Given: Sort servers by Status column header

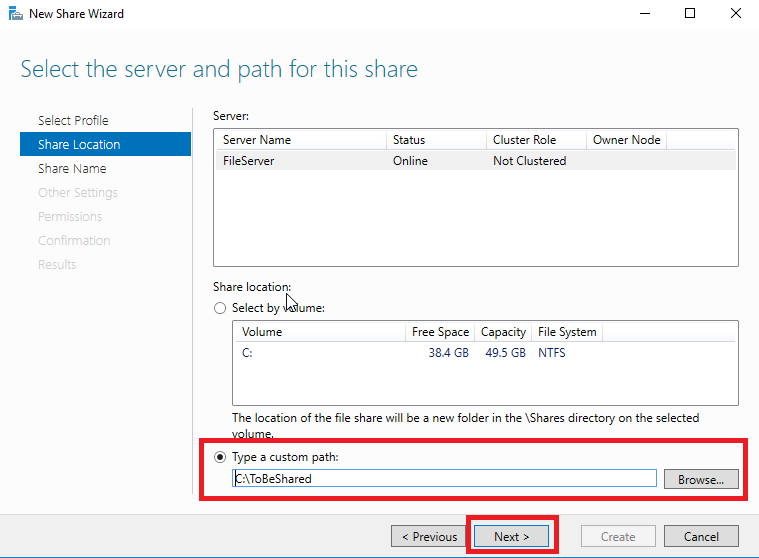Looking at the screenshot, I should pos(437,140).
